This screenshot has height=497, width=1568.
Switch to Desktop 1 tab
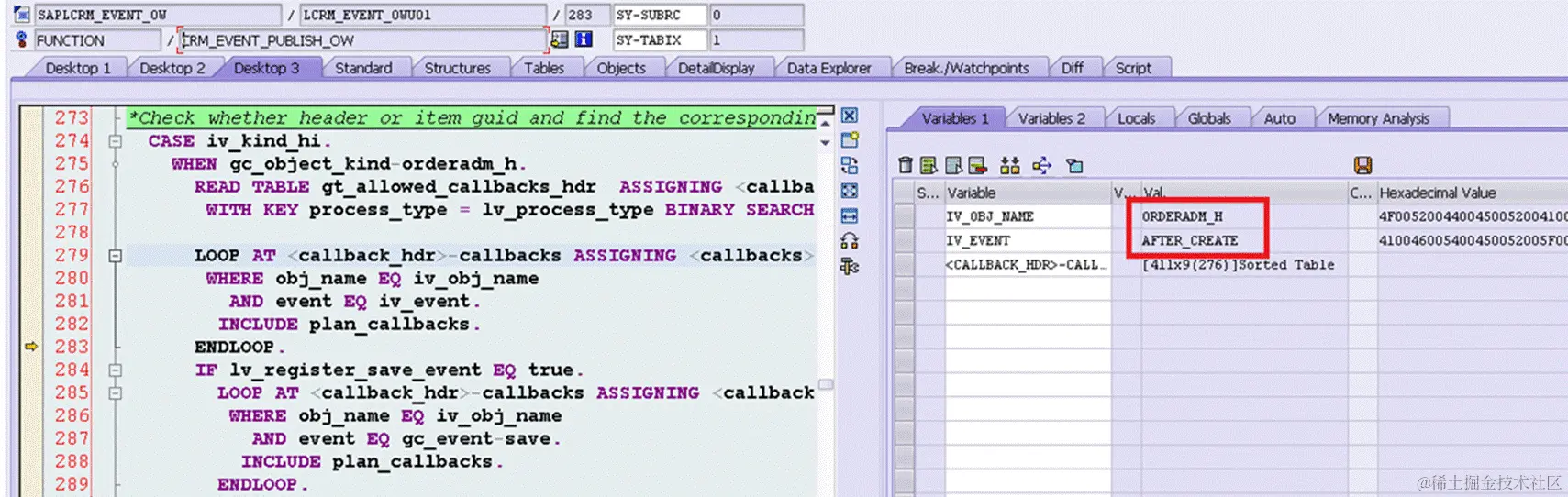[78, 68]
